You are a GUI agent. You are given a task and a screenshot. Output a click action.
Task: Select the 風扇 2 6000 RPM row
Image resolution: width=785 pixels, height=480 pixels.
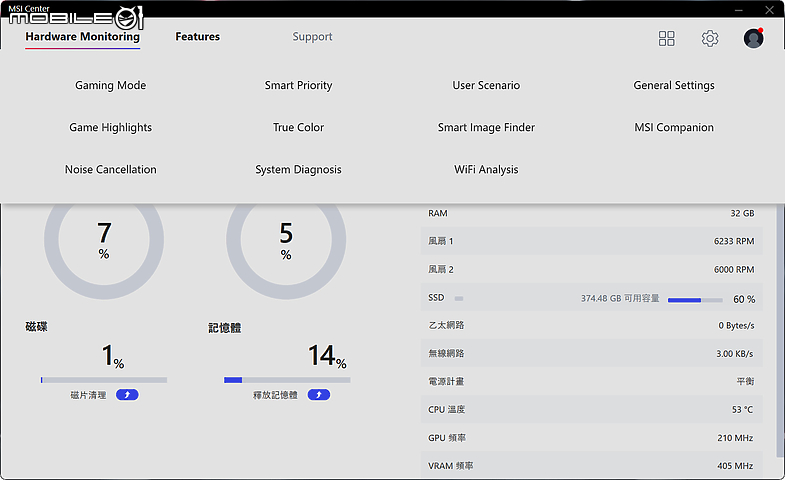(x=592, y=269)
